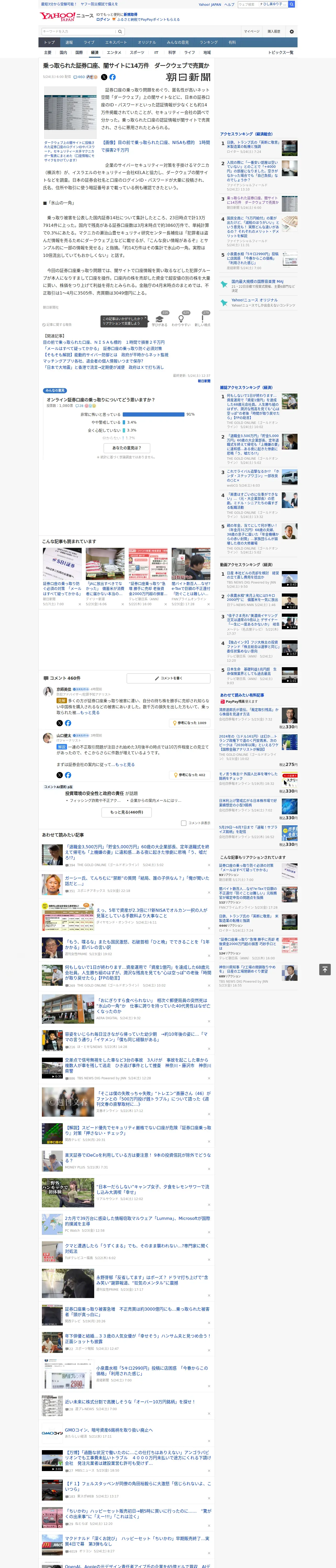Focus the キーワードを入力 search field

click(x=79, y=31)
